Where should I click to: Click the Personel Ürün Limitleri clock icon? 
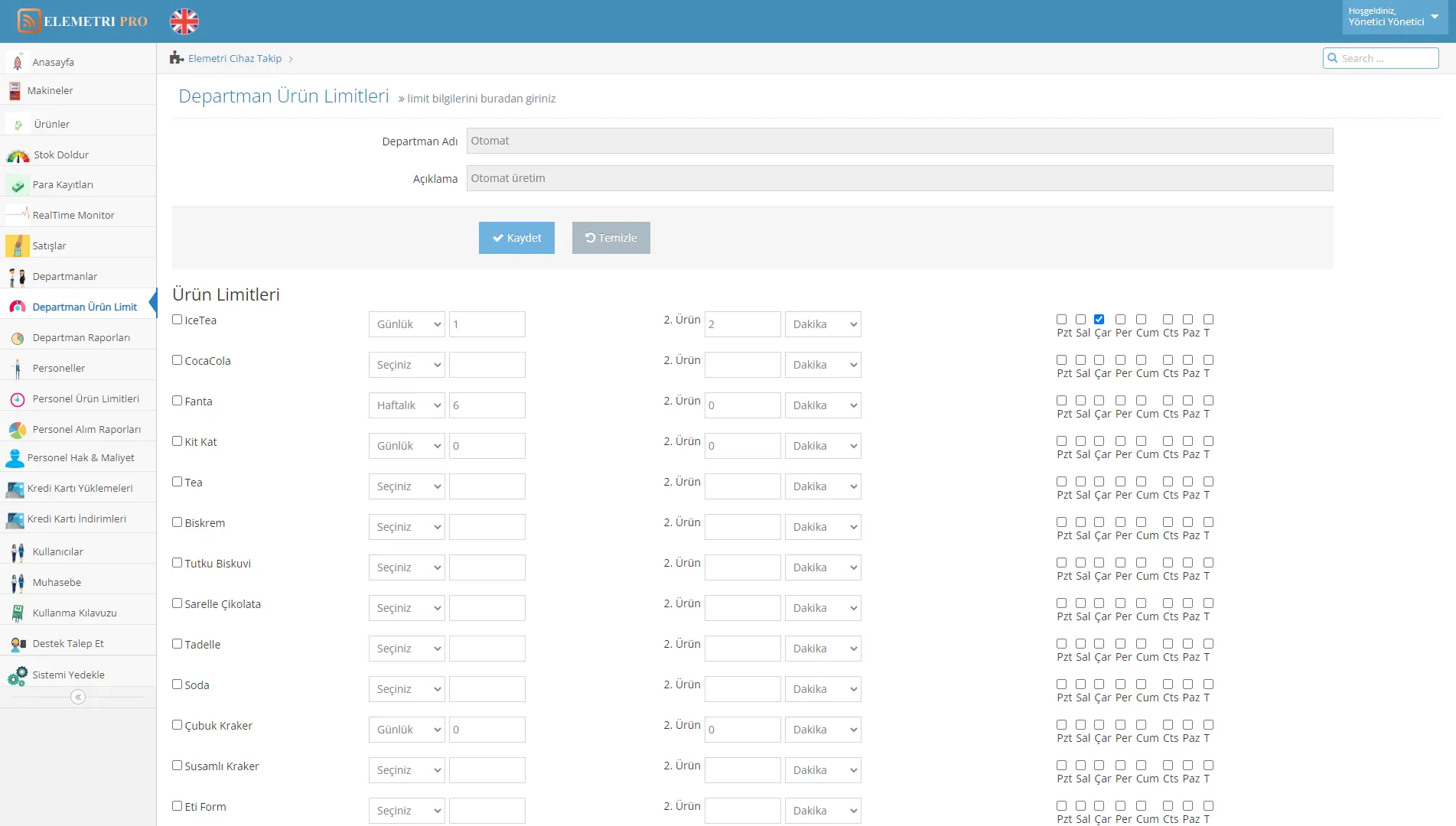(18, 399)
